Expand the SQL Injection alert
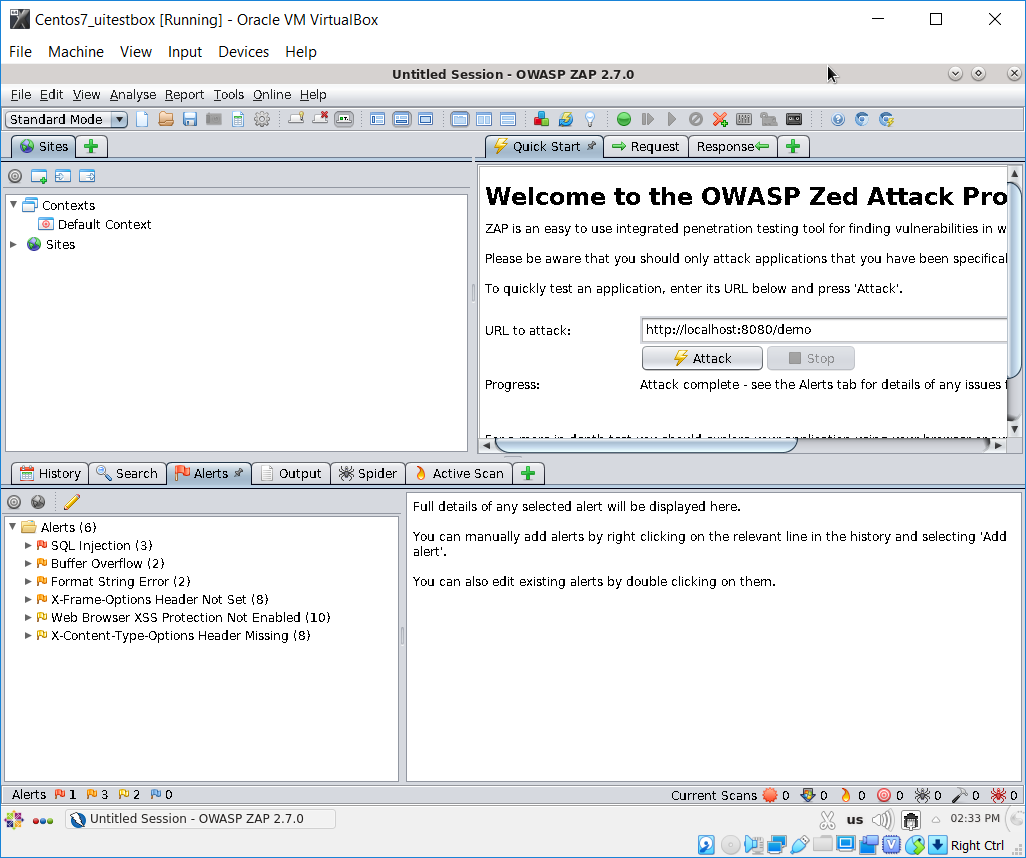The height and width of the screenshot is (858, 1026). point(28,545)
